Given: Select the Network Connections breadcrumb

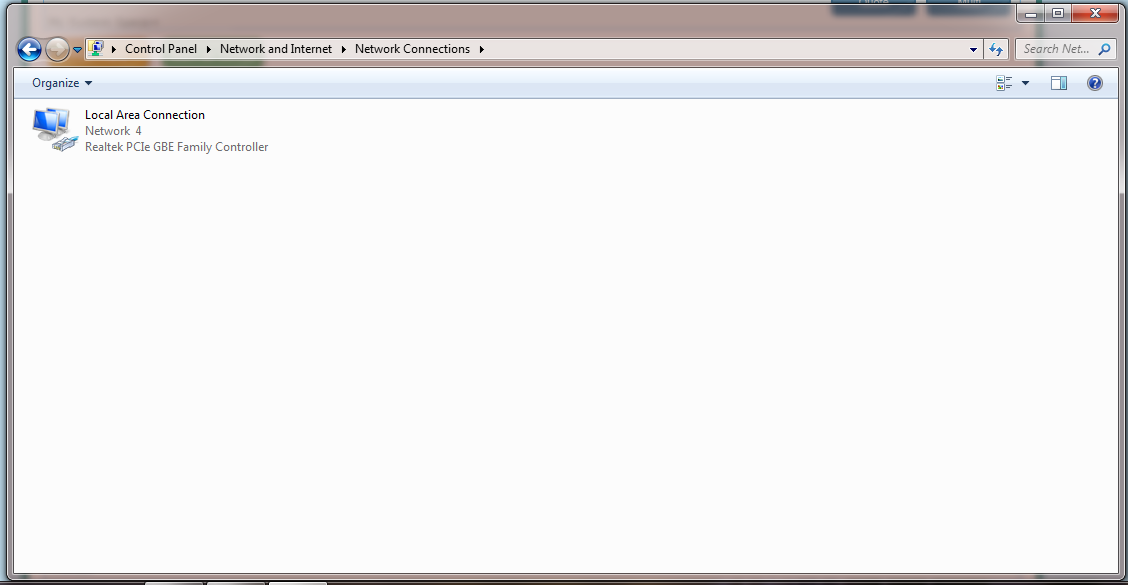Looking at the screenshot, I should pos(412,49).
